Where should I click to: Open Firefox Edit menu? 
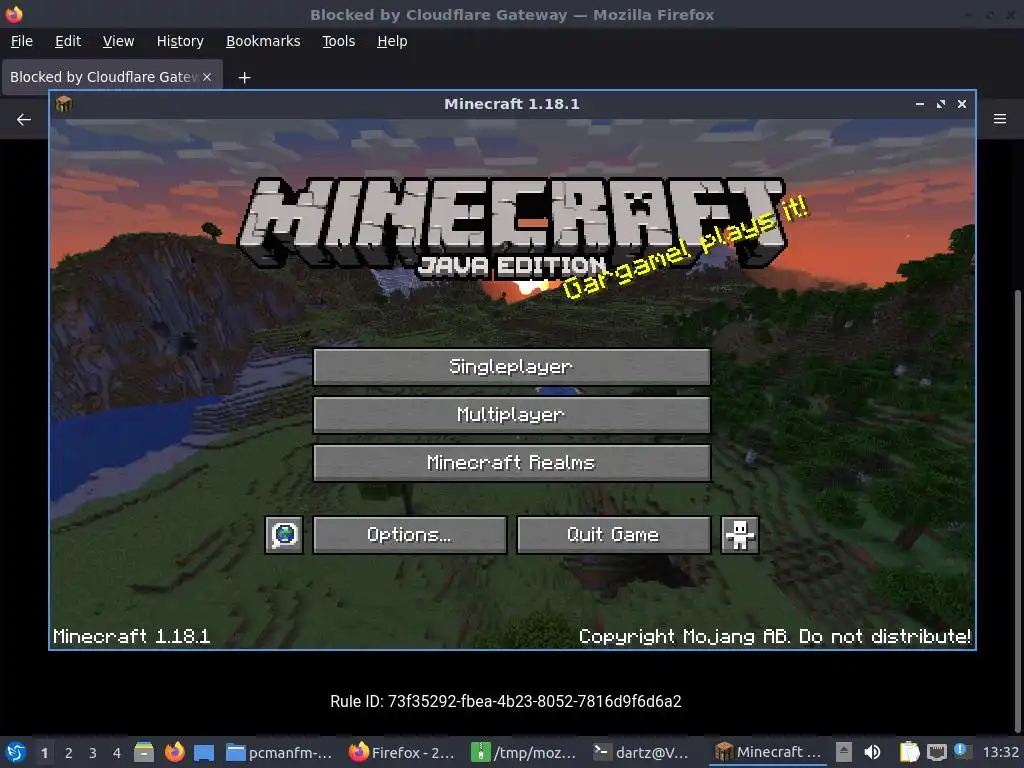[x=68, y=41]
